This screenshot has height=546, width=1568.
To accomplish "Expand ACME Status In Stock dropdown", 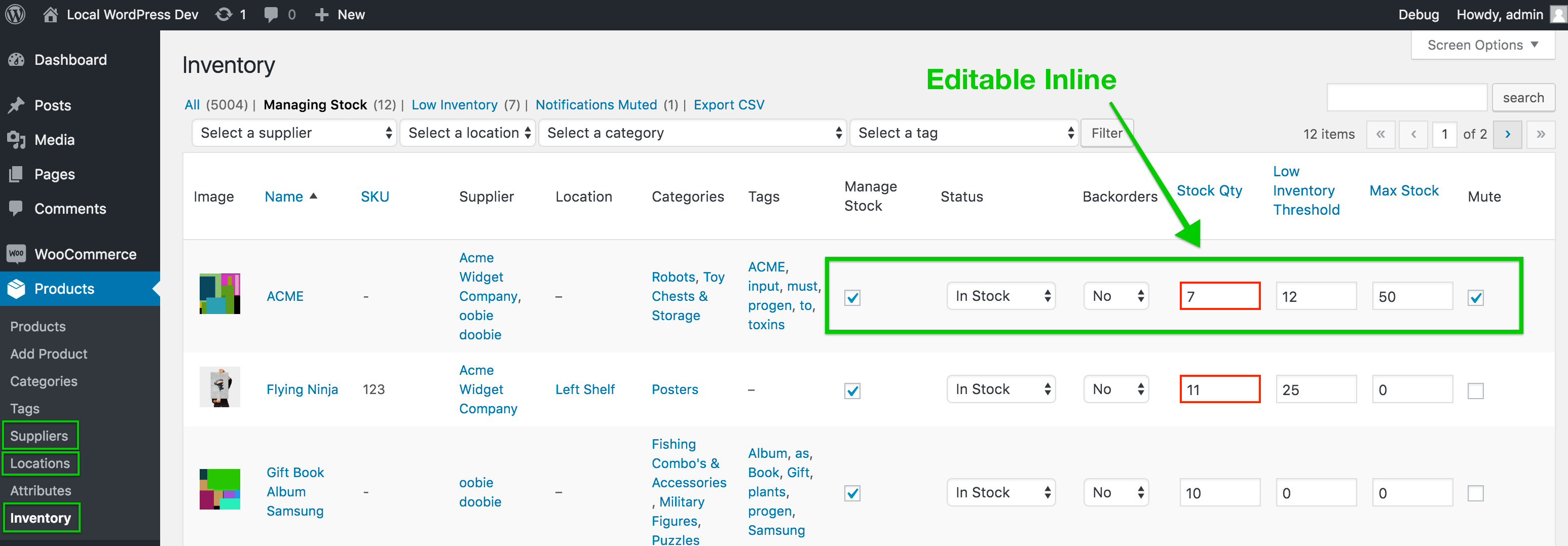I will tap(1001, 297).
